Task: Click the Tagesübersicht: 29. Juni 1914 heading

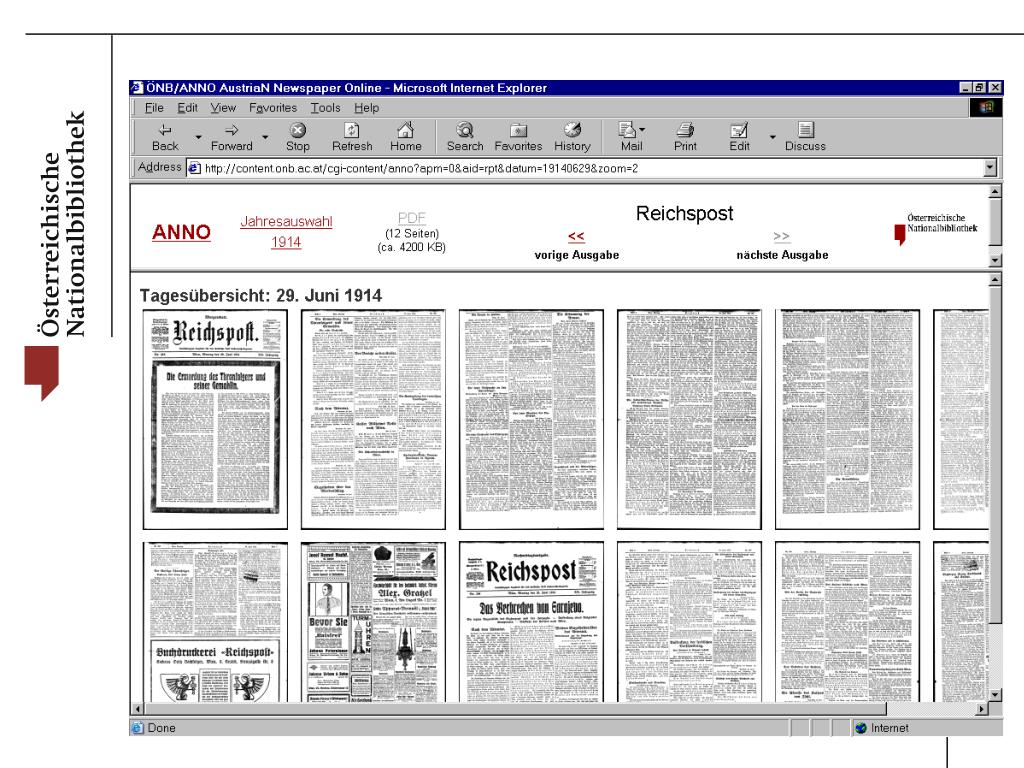Action: coord(261,296)
